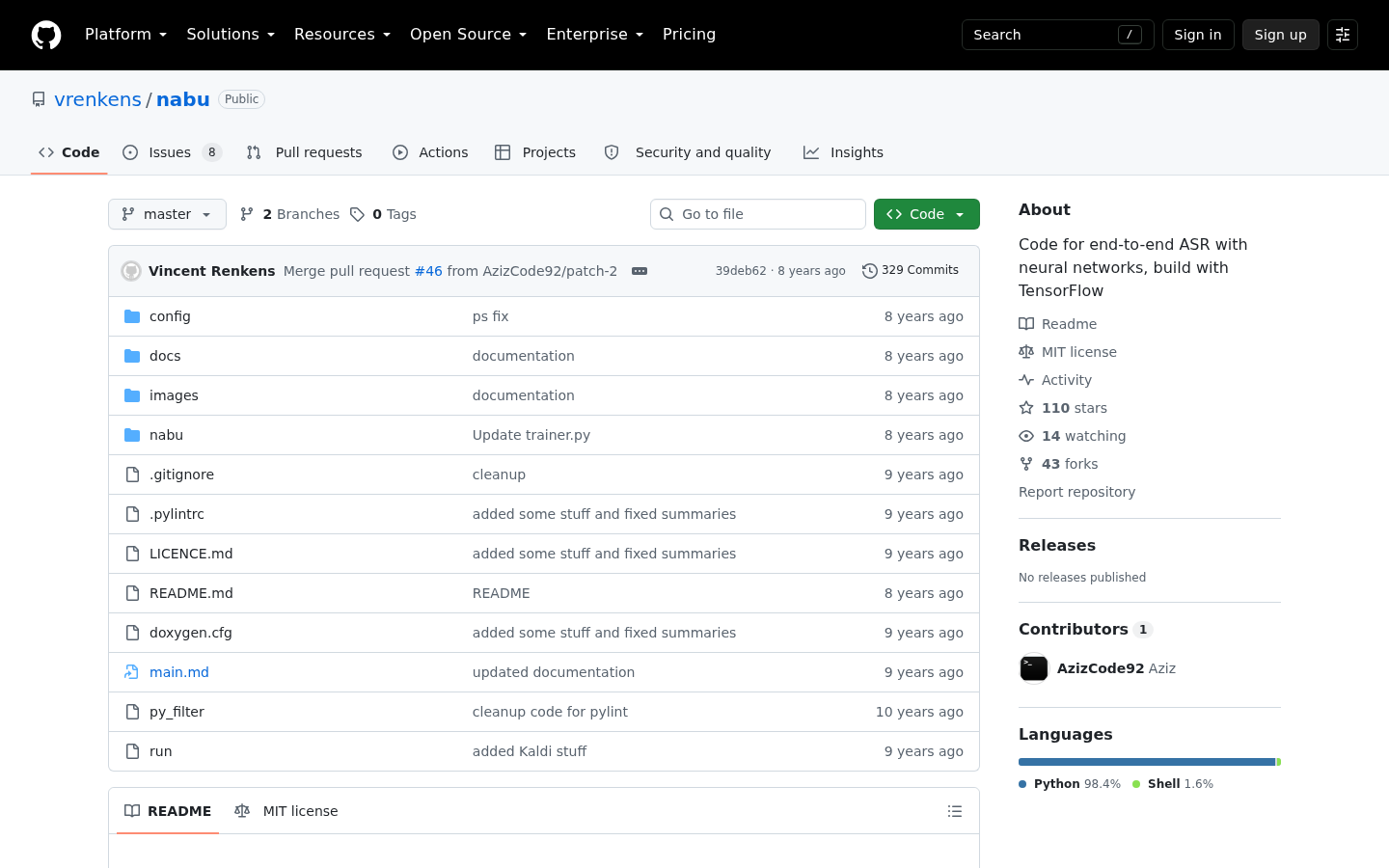Screen dimensions: 1389x868
Task: Select the MIT license tab
Action: [286, 811]
